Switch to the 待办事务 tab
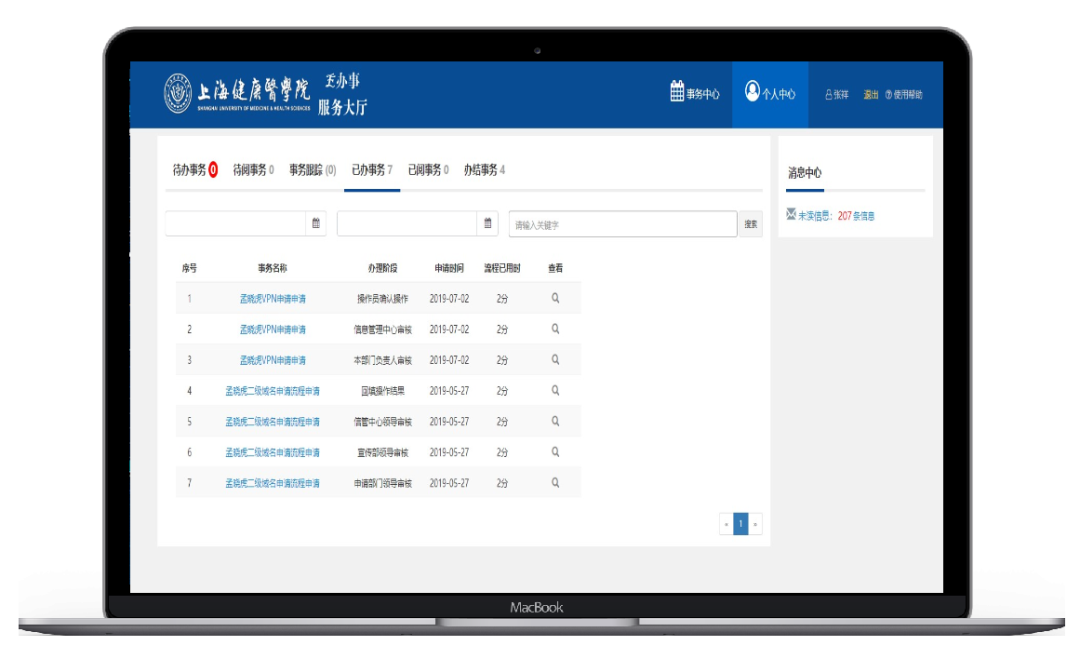Screen dimensions: 1080x659 pyautogui.click(x=194, y=170)
